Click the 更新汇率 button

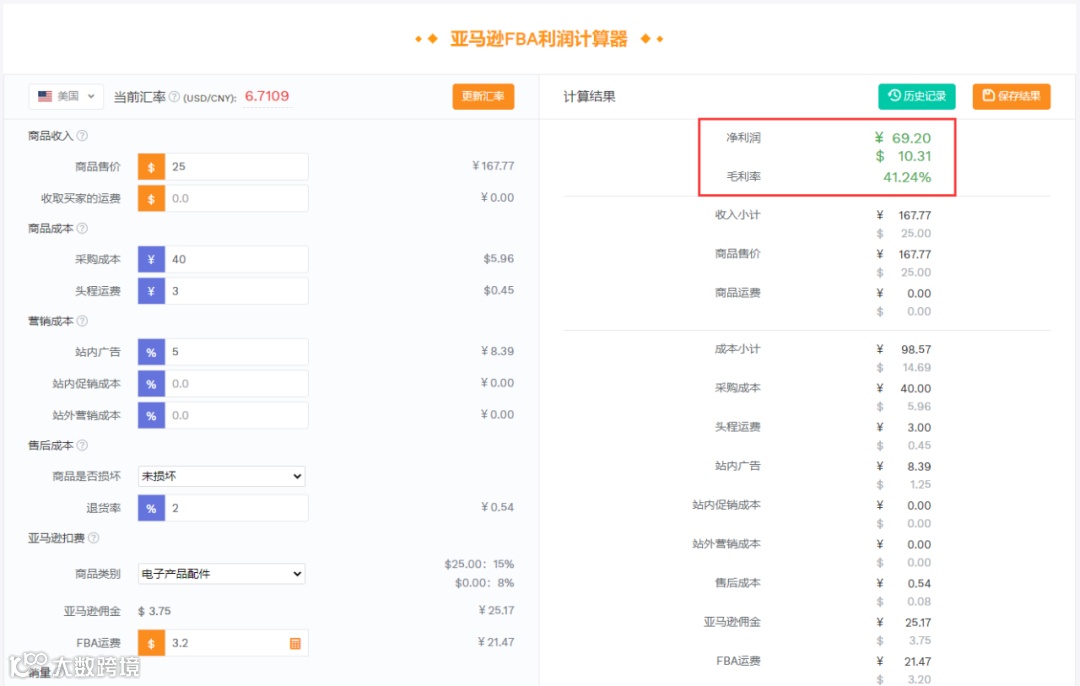[x=483, y=96]
